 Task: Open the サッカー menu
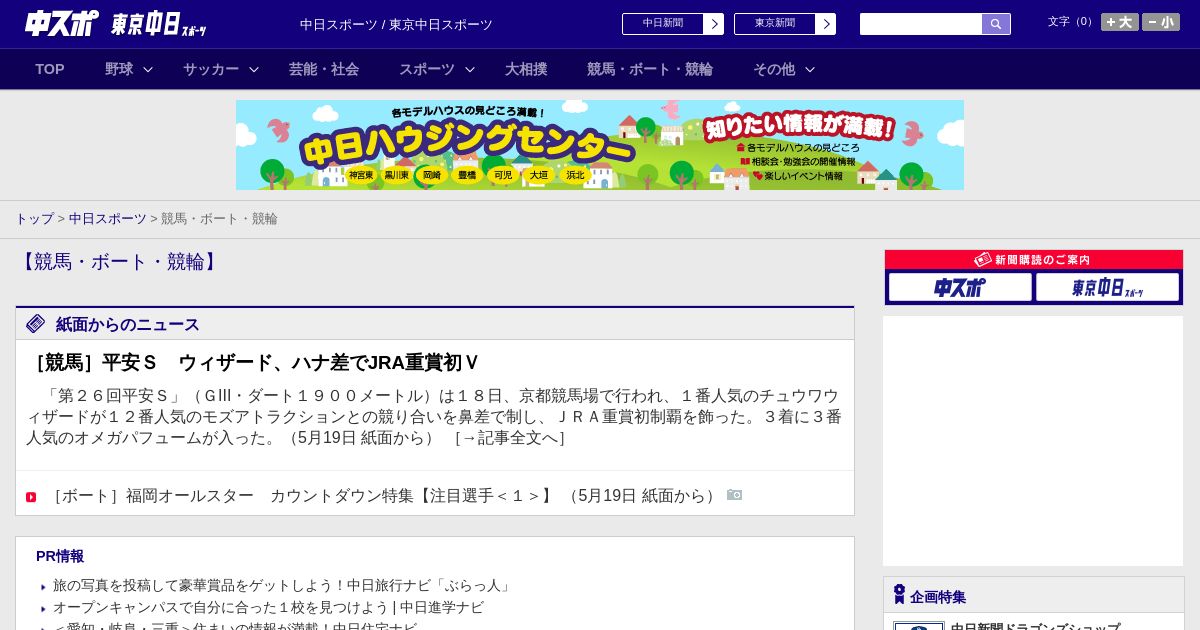point(211,69)
